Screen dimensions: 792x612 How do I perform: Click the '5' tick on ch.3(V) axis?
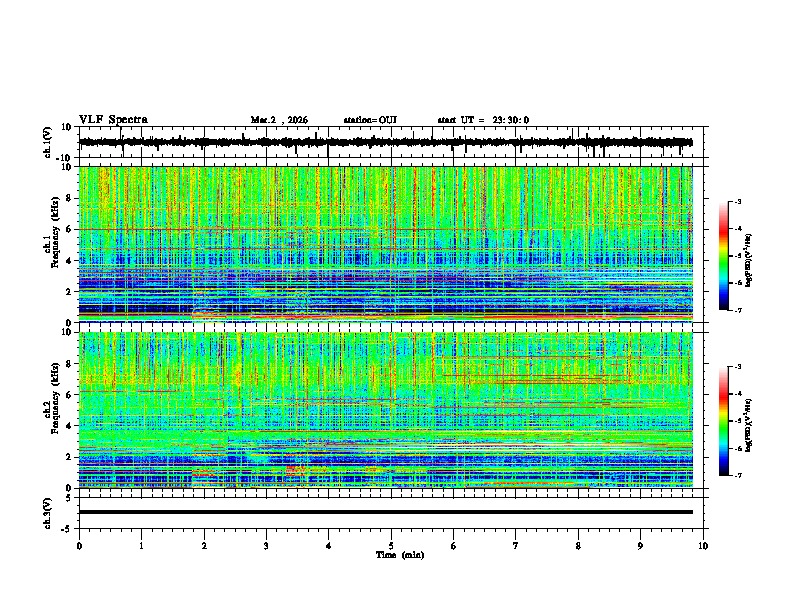(70, 497)
